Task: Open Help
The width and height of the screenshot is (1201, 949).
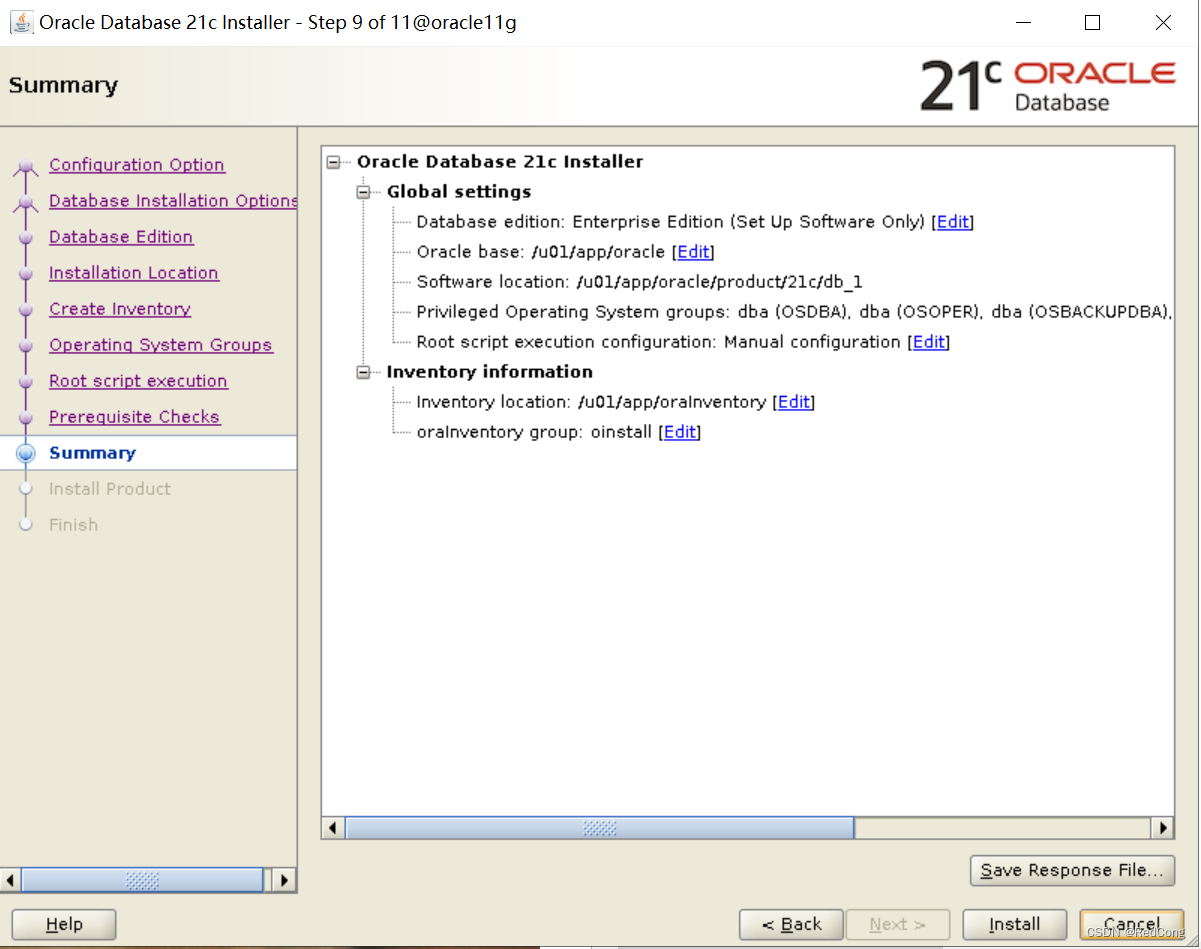Action: click(64, 925)
